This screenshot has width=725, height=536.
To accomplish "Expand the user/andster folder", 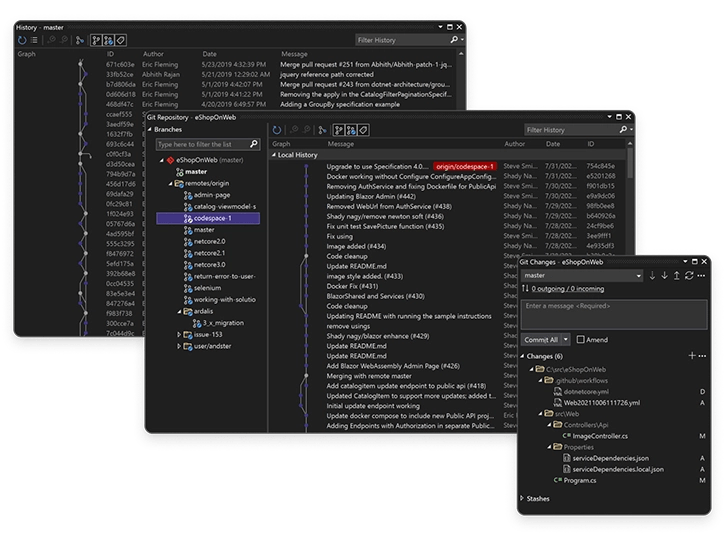I will (x=179, y=346).
